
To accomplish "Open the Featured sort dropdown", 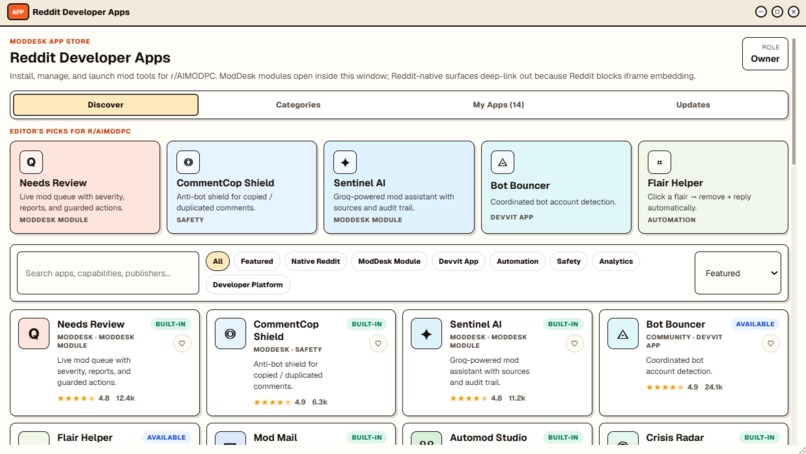I will coord(738,273).
